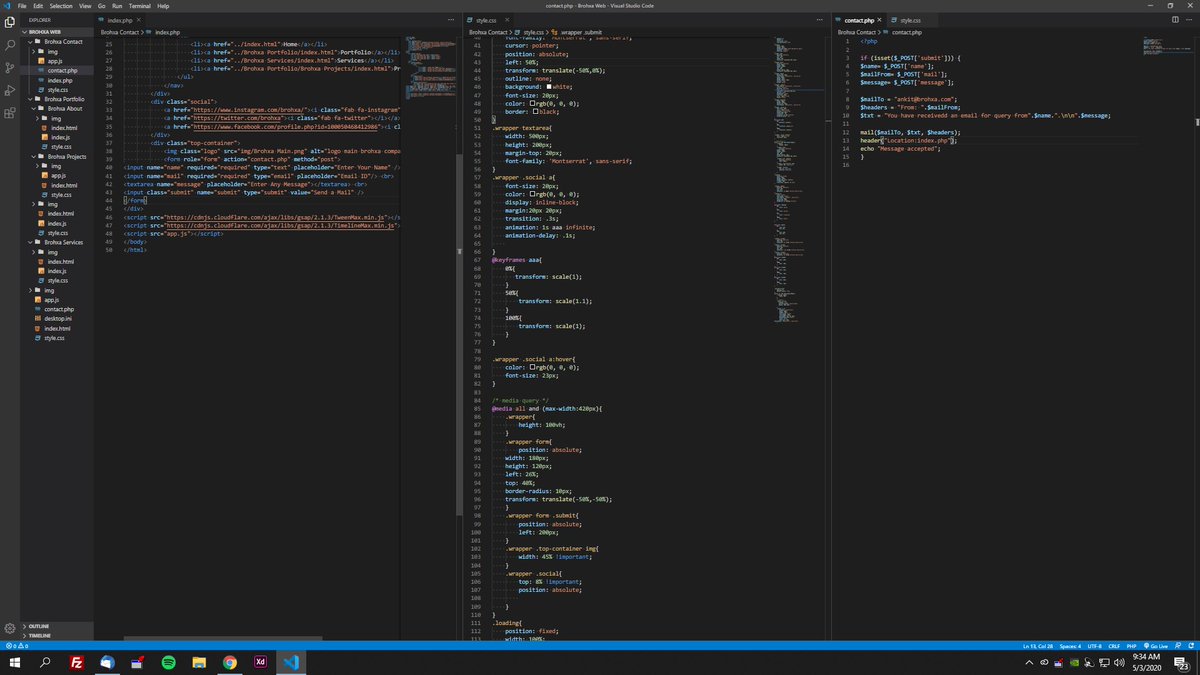Click the Spaces: 4 indentation setting
1200x675 pixels.
1070,646
